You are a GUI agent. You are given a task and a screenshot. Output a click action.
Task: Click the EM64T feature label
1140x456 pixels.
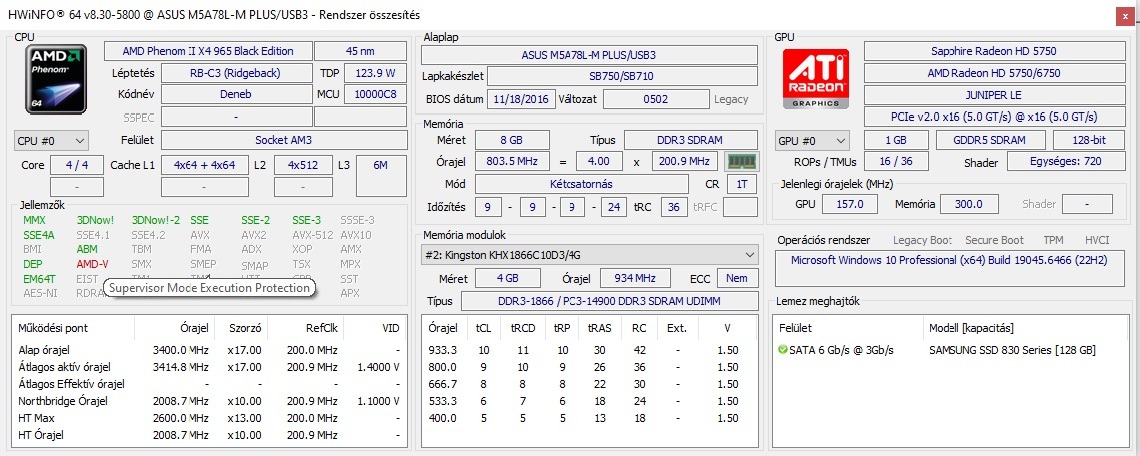[39, 279]
